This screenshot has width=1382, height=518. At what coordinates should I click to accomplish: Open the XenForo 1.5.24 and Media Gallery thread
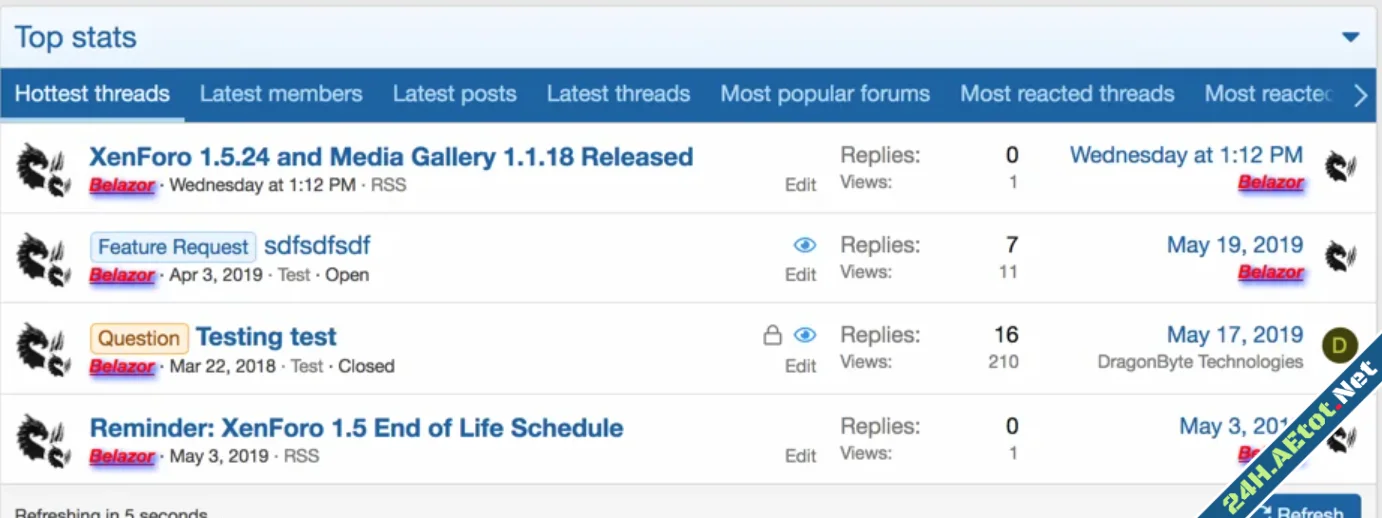[x=391, y=157]
